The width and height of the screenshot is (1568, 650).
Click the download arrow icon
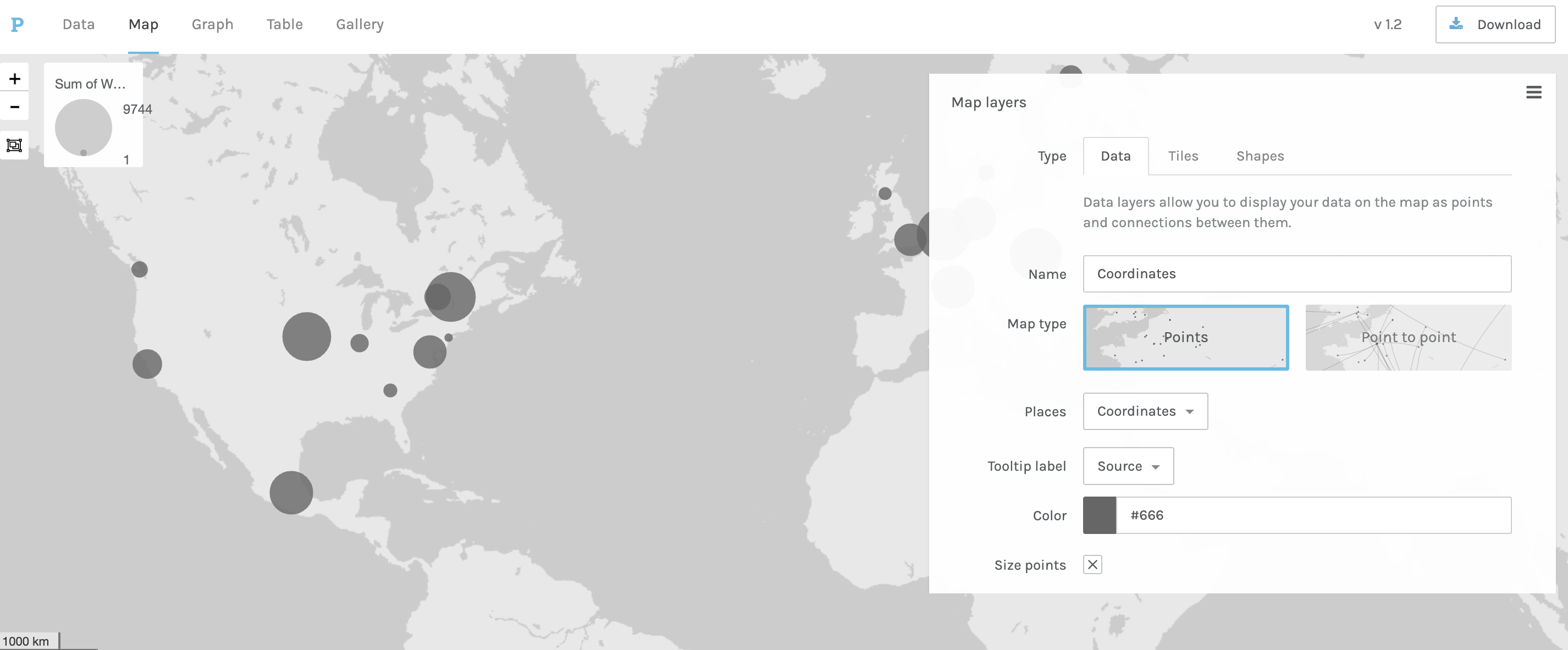pos(1456,24)
